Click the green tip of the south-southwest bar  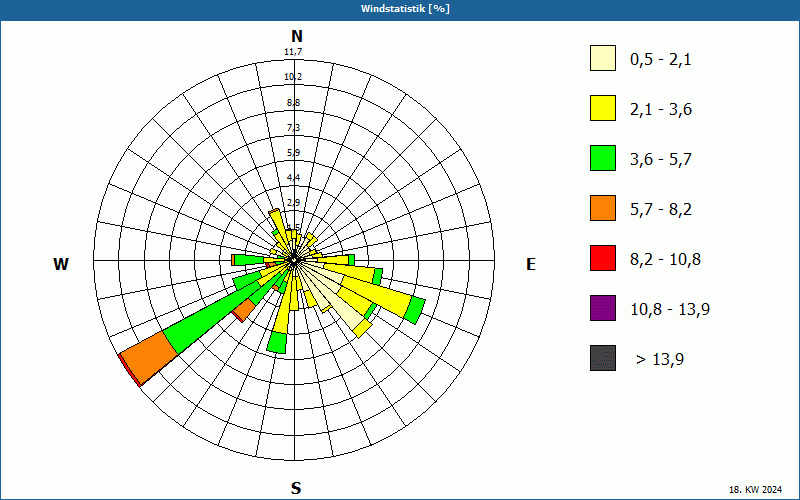tap(277, 343)
